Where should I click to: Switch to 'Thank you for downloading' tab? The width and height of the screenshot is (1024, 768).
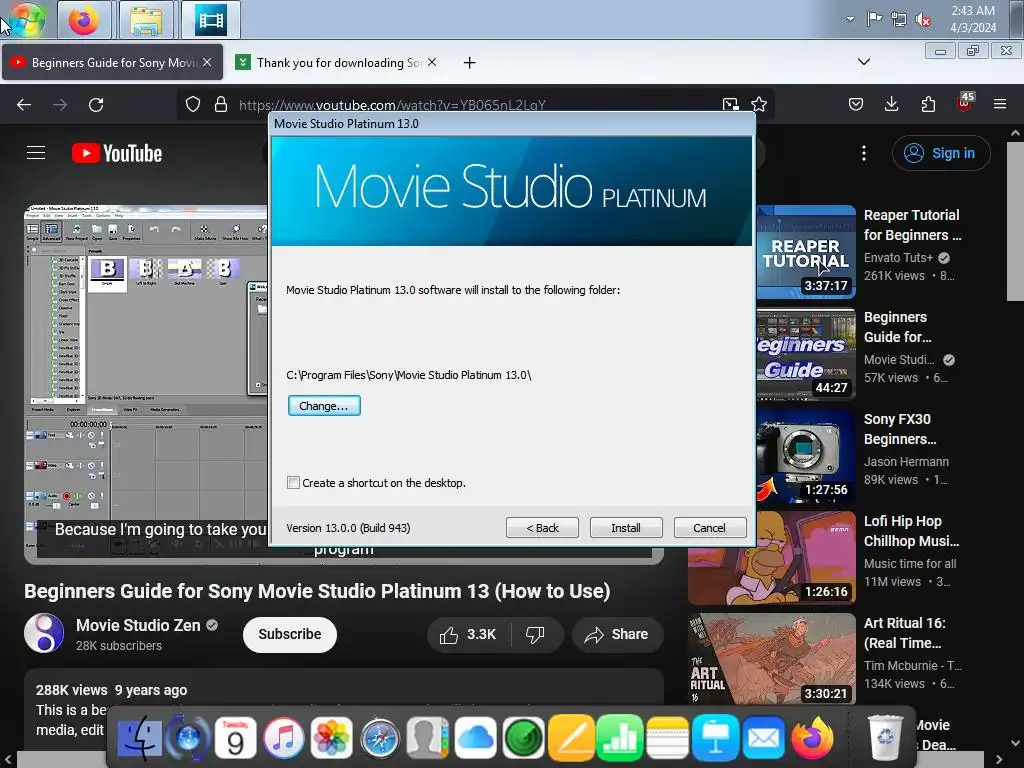[x=338, y=63]
